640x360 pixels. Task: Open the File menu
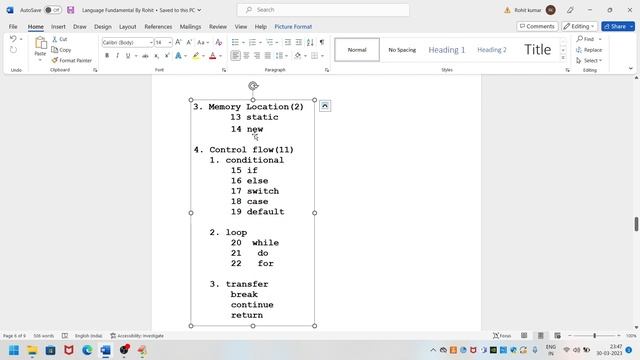pyautogui.click(x=13, y=27)
